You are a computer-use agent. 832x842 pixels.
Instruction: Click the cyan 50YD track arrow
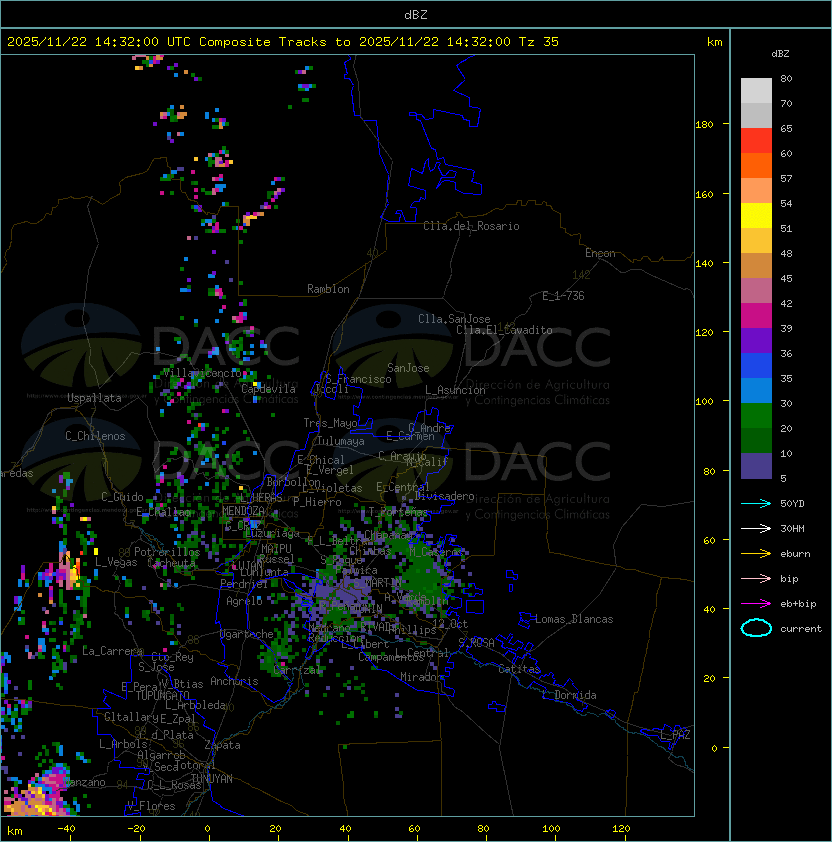[x=756, y=504]
